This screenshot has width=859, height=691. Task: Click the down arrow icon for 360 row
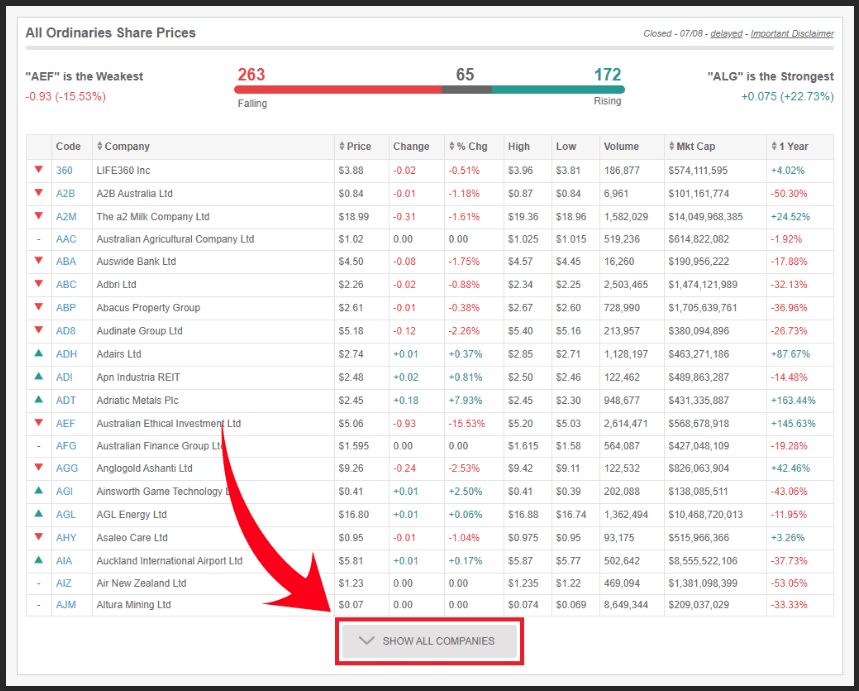click(x=38, y=169)
